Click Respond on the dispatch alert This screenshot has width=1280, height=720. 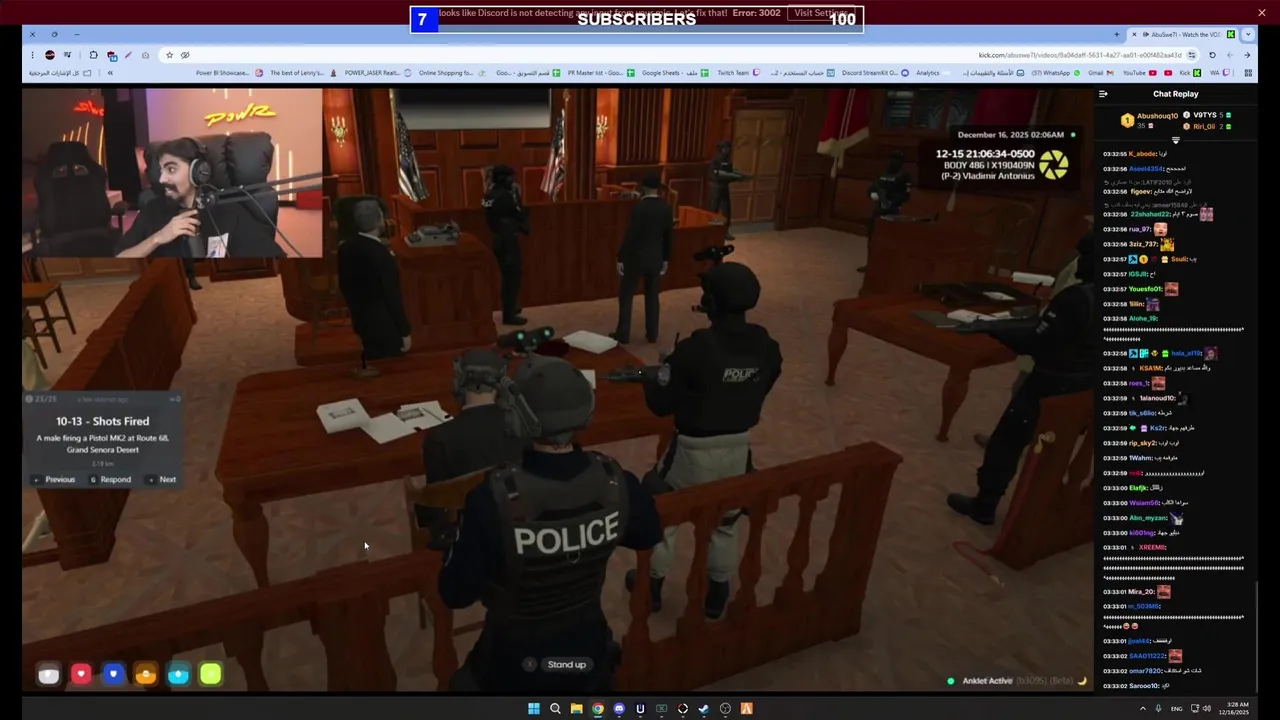point(110,479)
